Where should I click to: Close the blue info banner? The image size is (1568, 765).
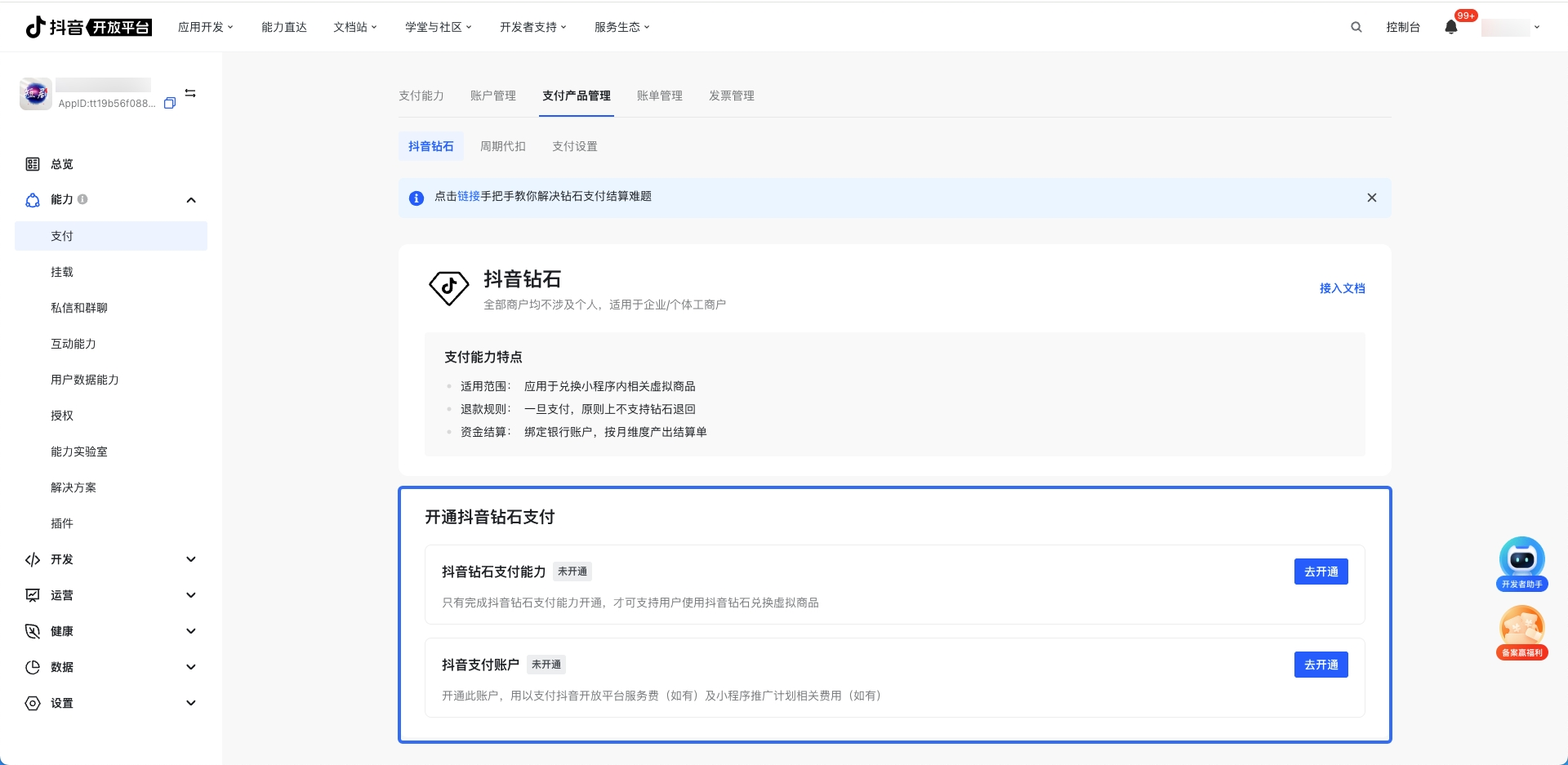1372,198
